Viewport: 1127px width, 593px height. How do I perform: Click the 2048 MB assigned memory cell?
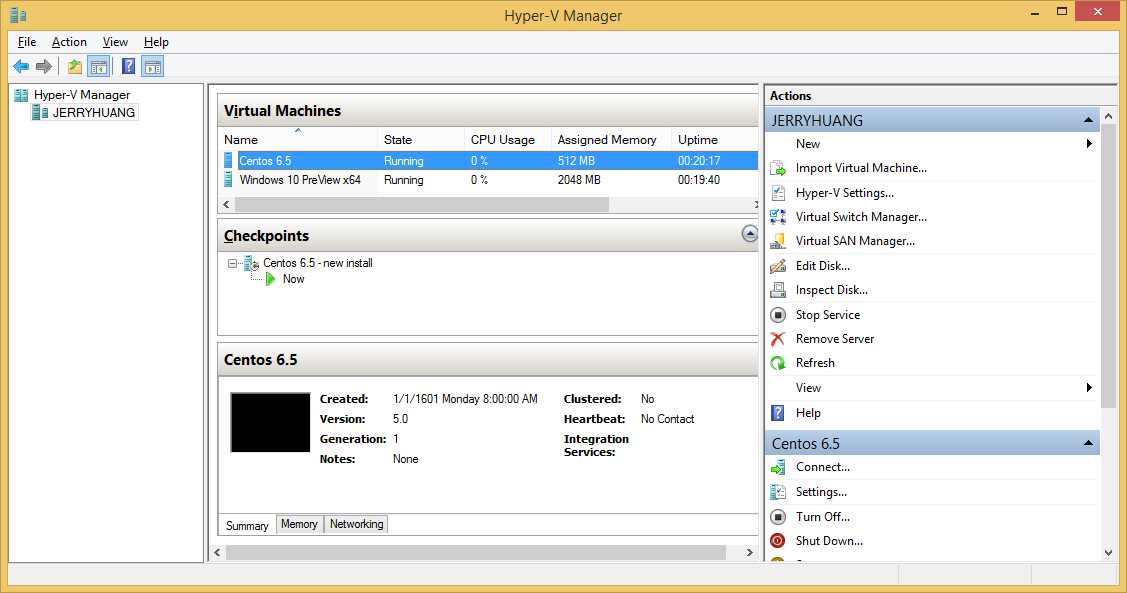click(x=579, y=180)
